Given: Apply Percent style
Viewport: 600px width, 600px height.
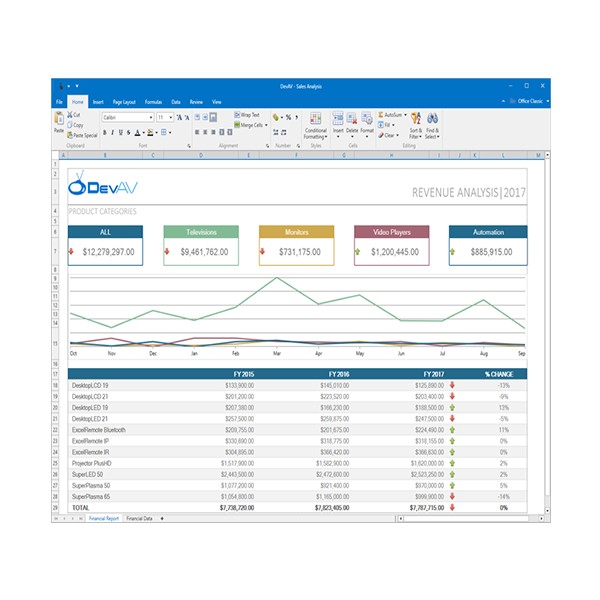Looking at the screenshot, I should coord(289,117).
